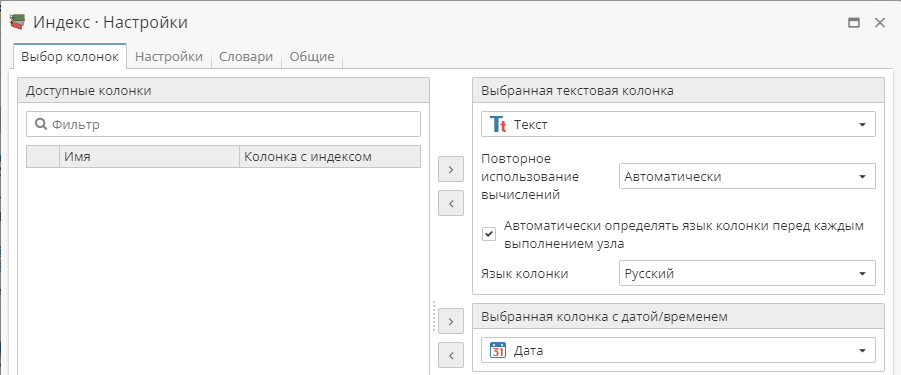Close the Индекс settings window
901x375 pixels.
pyautogui.click(x=880, y=23)
